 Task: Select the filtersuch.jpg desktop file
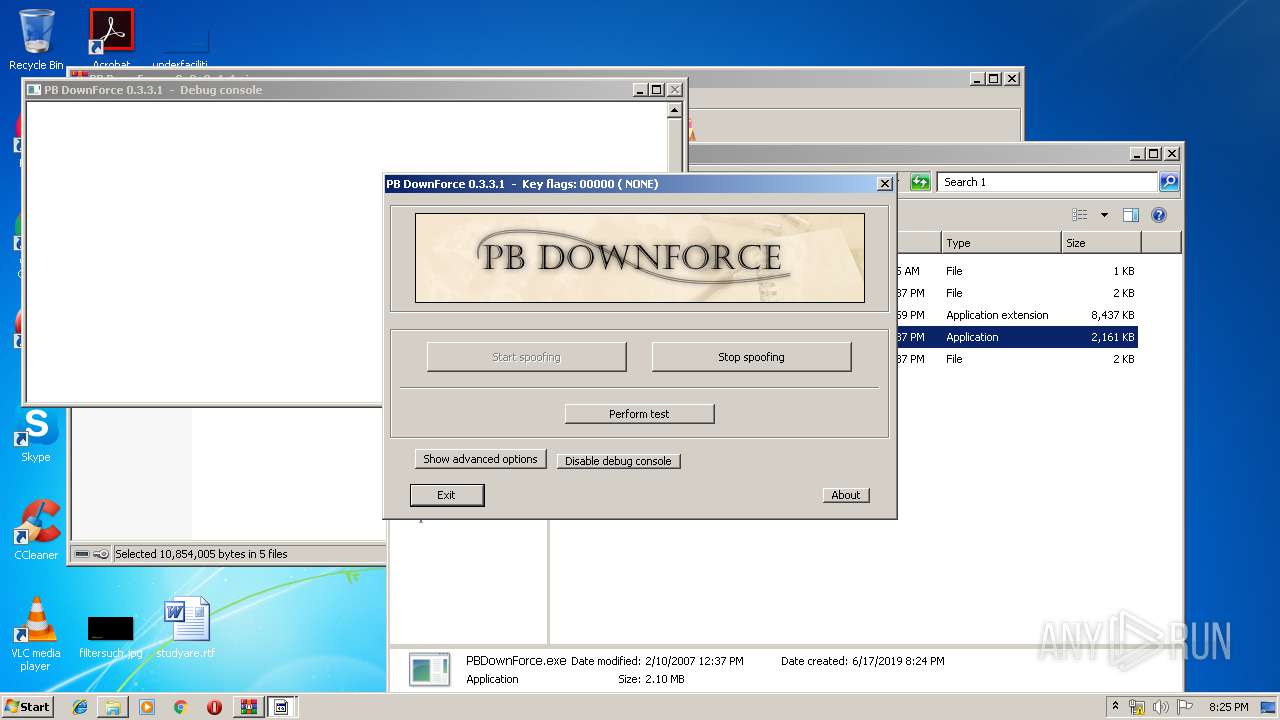coord(110,636)
